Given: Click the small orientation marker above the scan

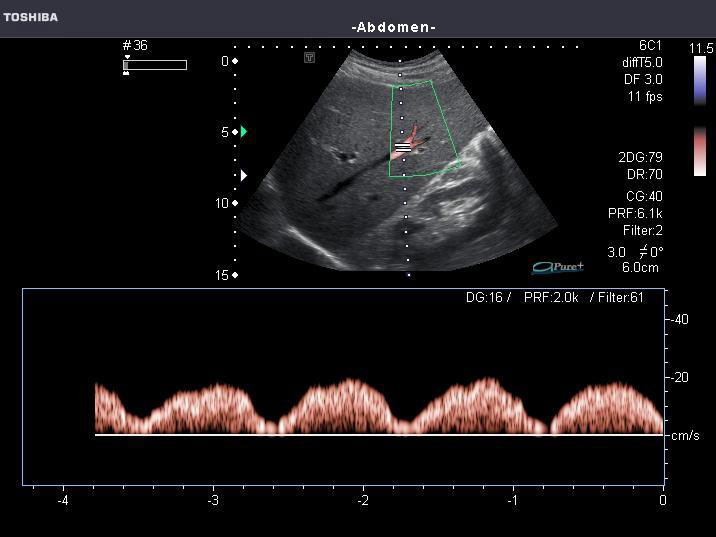Looking at the screenshot, I should 310,58.
